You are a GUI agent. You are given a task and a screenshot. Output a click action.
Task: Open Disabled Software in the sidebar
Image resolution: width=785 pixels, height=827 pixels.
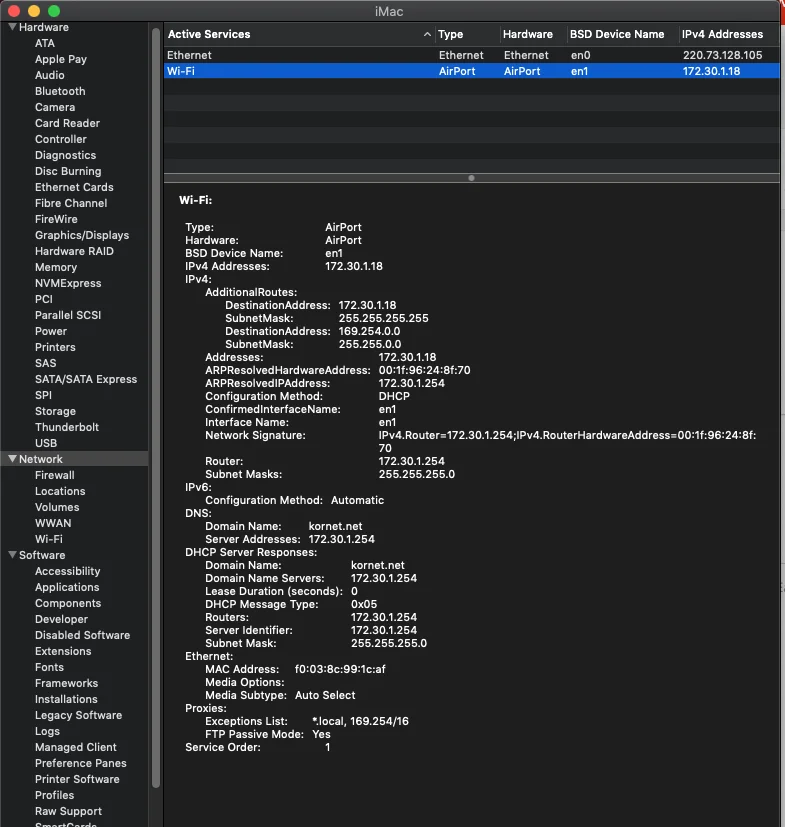tap(82, 635)
